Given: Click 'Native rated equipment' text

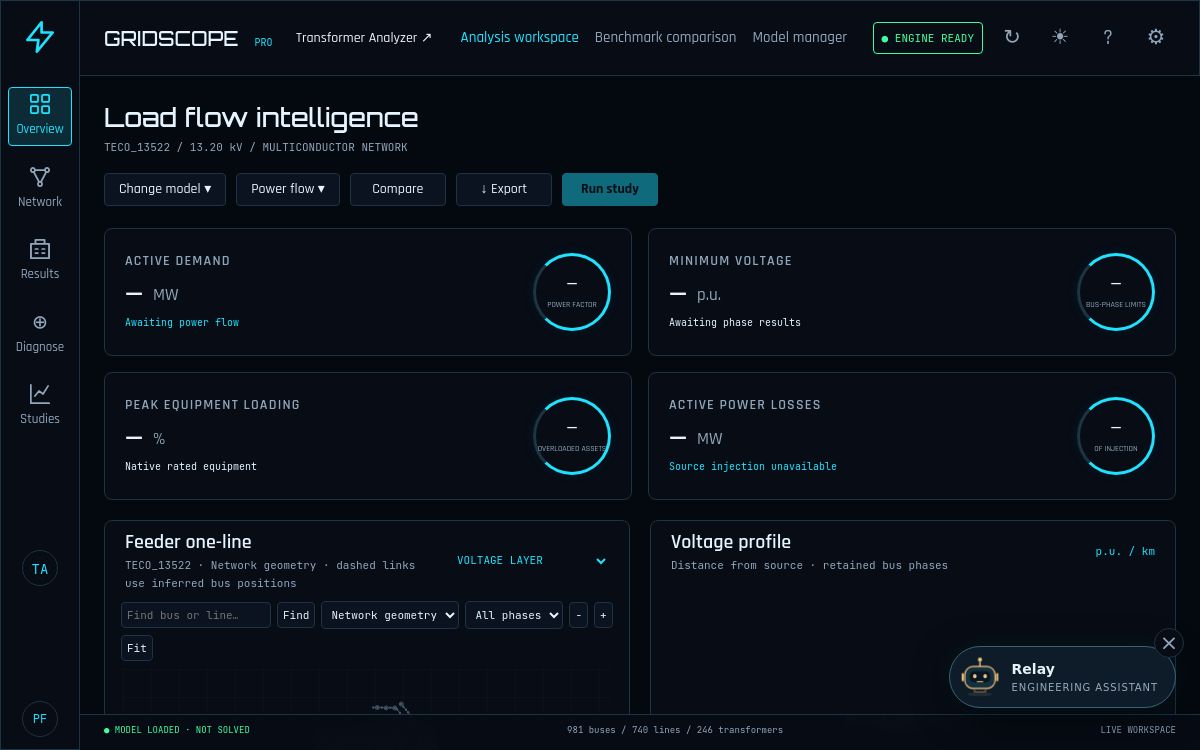Looking at the screenshot, I should pyautogui.click(x=191, y=466).
